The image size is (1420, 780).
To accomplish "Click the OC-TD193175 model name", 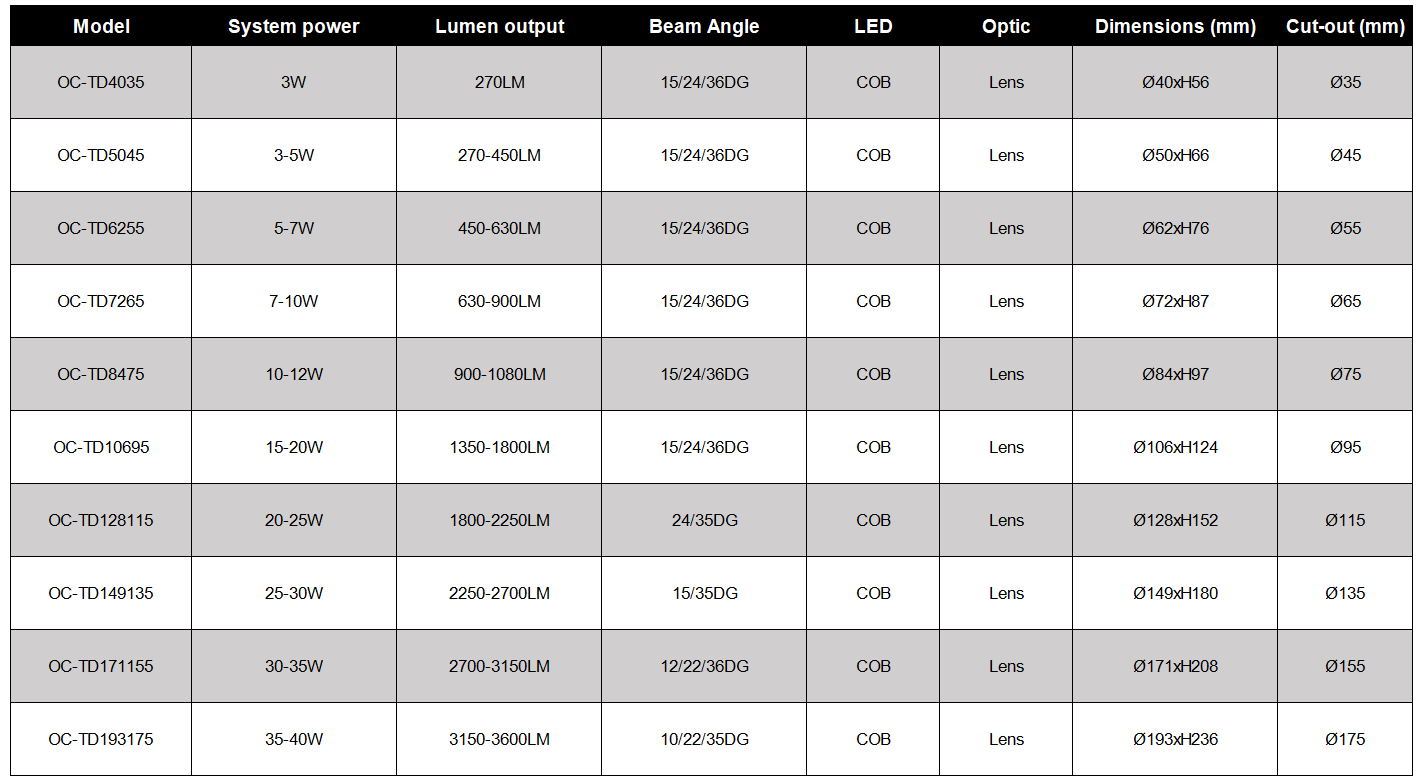I will click(x=101, y=739).
